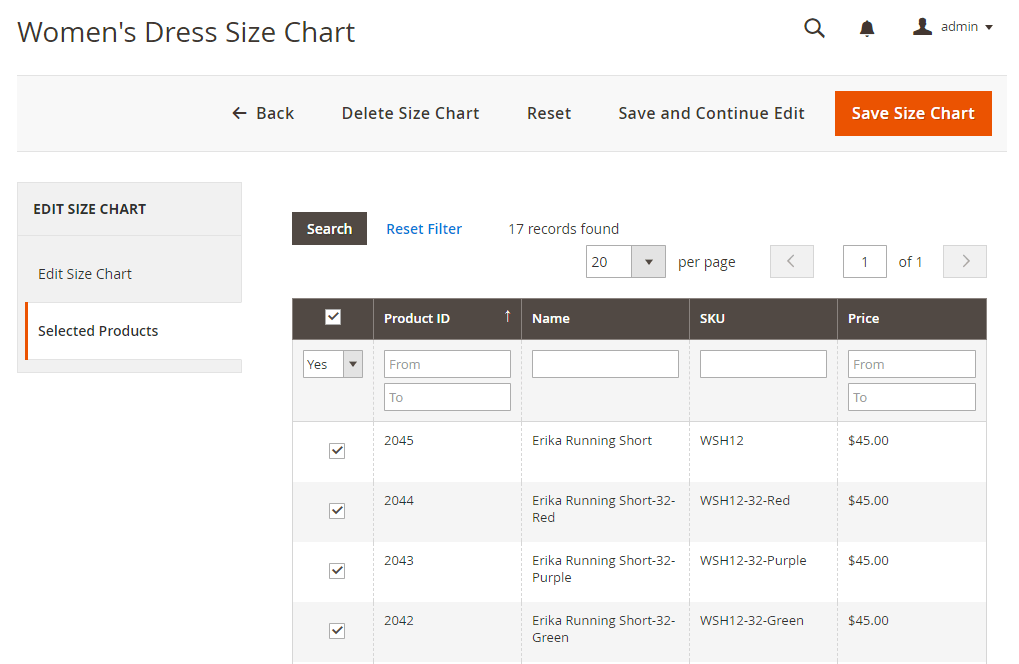Screen dimensions: 1019x664
Task: Toggle the select-all header checkbox
Action: [x=333, y=317]
